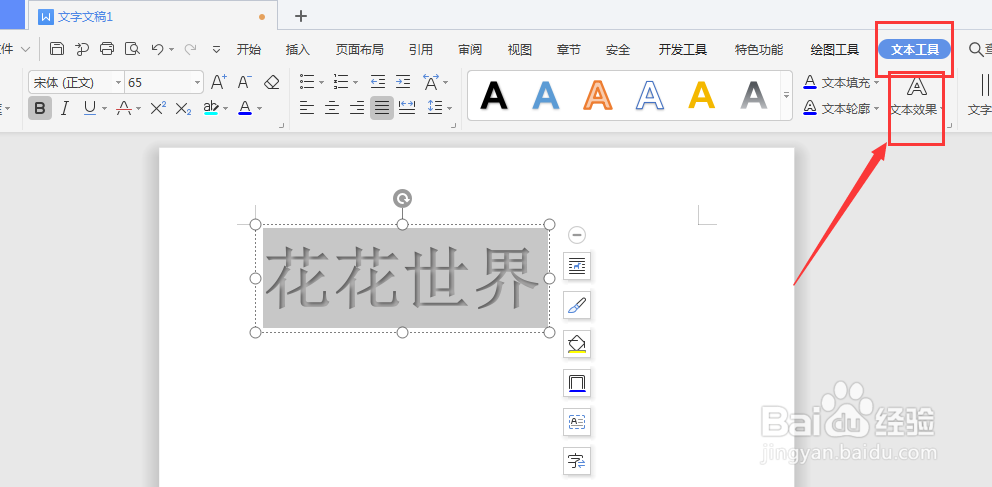Decrease paragraph indent
The width and height of the screenshot is (992, 487).
pyautogui.click(x=378, y=82)
